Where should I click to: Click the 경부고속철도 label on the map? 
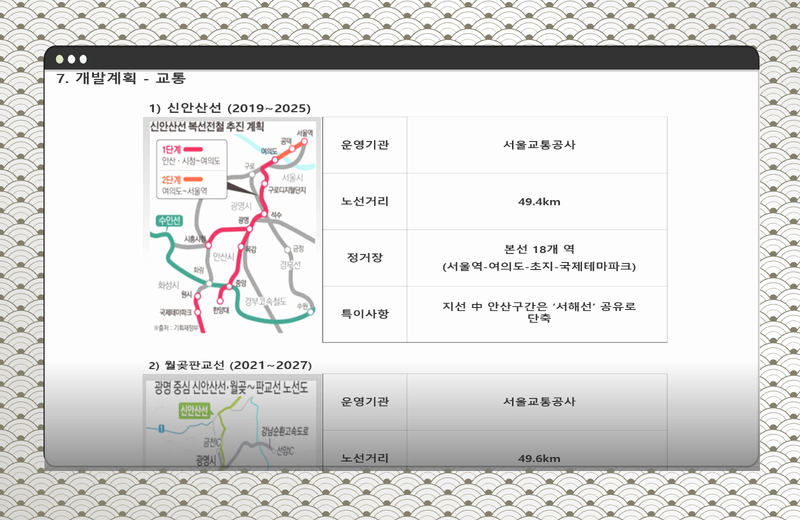(x=265, y=301)
